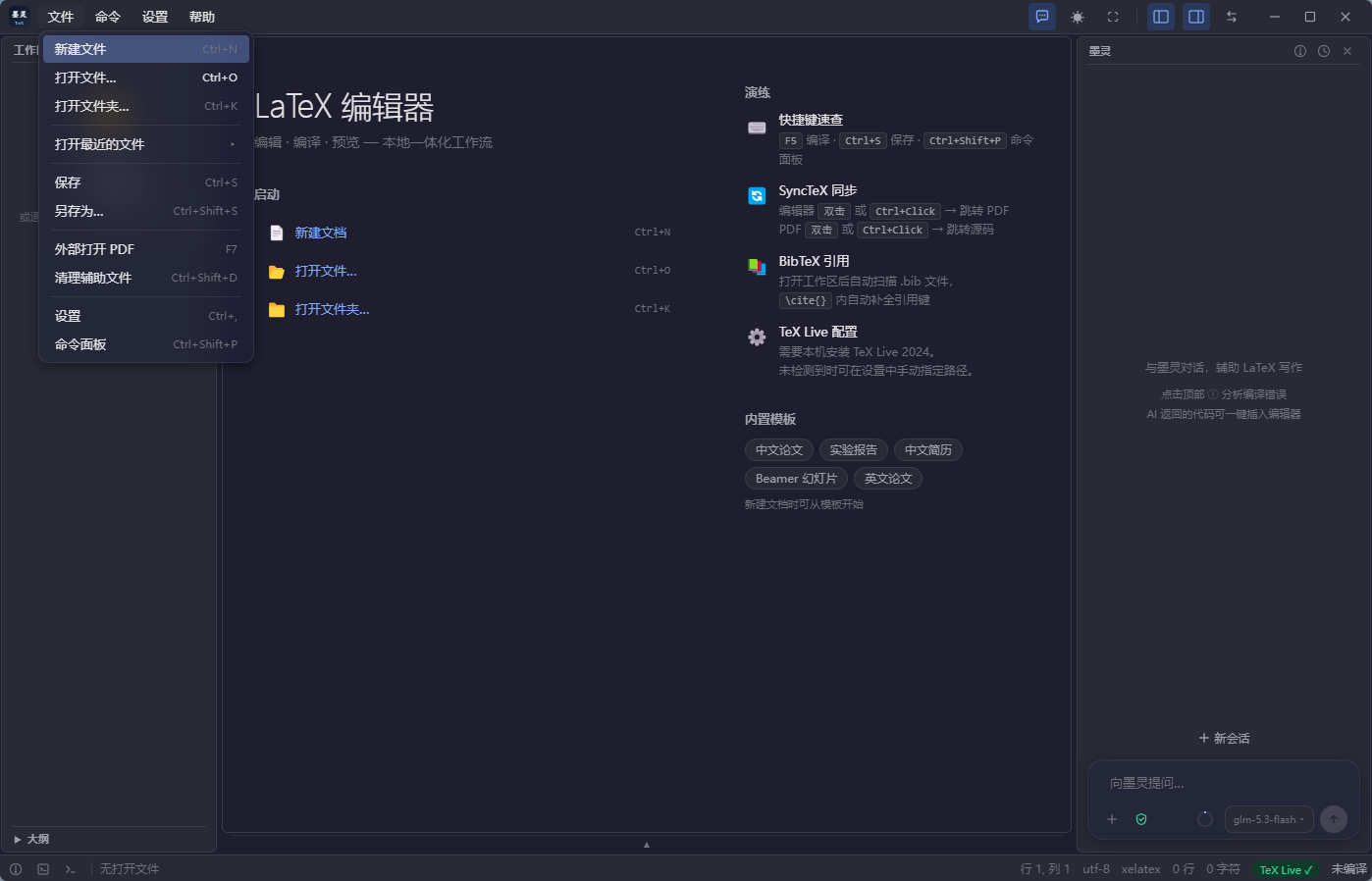Select the 中文简历 template
This screenshot has height=881, width=1372.
click(928, 450)
